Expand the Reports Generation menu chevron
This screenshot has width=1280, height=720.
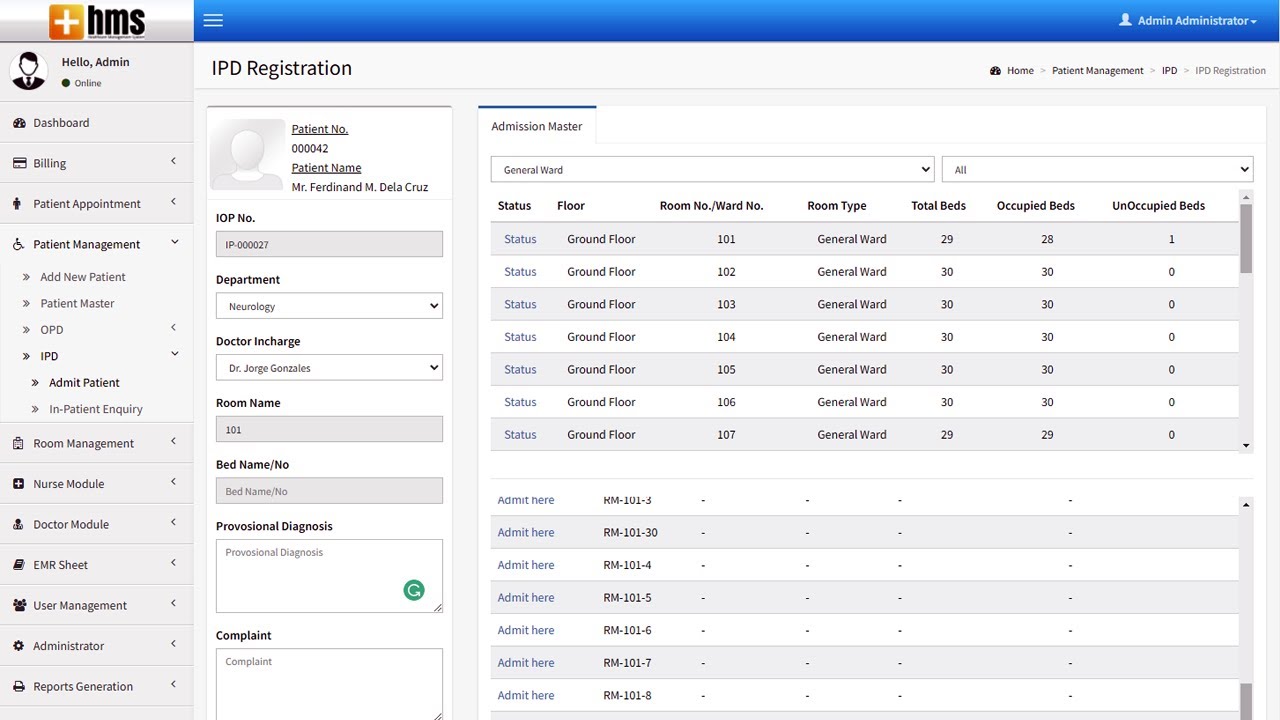point(173,684)
